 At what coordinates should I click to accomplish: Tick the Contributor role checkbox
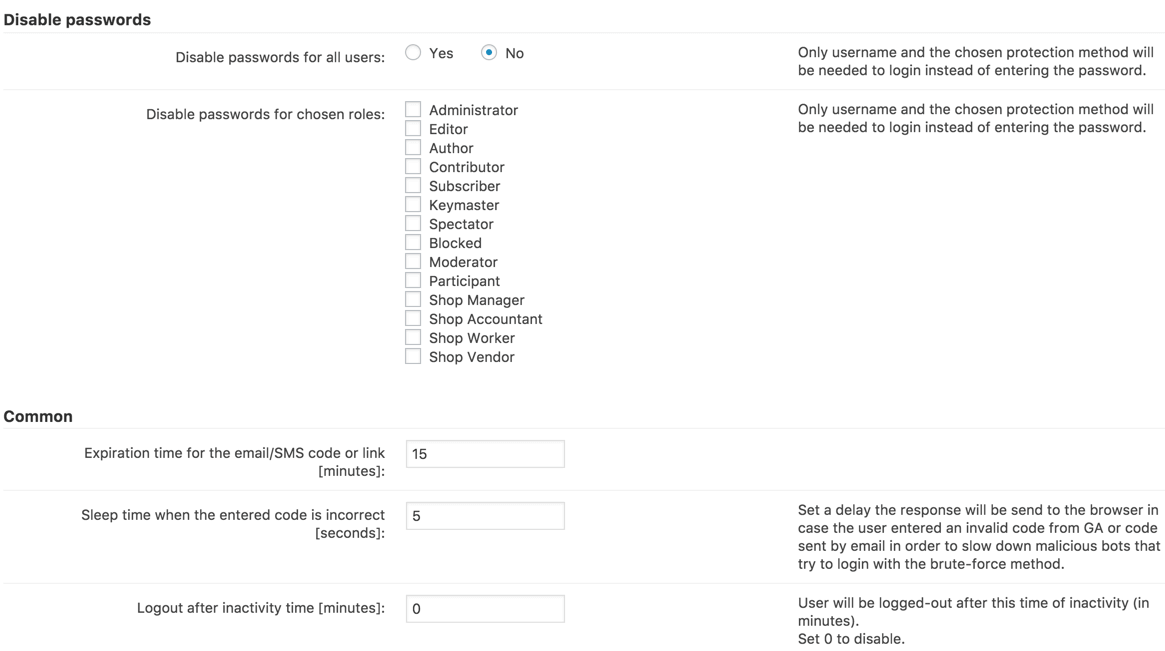[413, 166]
